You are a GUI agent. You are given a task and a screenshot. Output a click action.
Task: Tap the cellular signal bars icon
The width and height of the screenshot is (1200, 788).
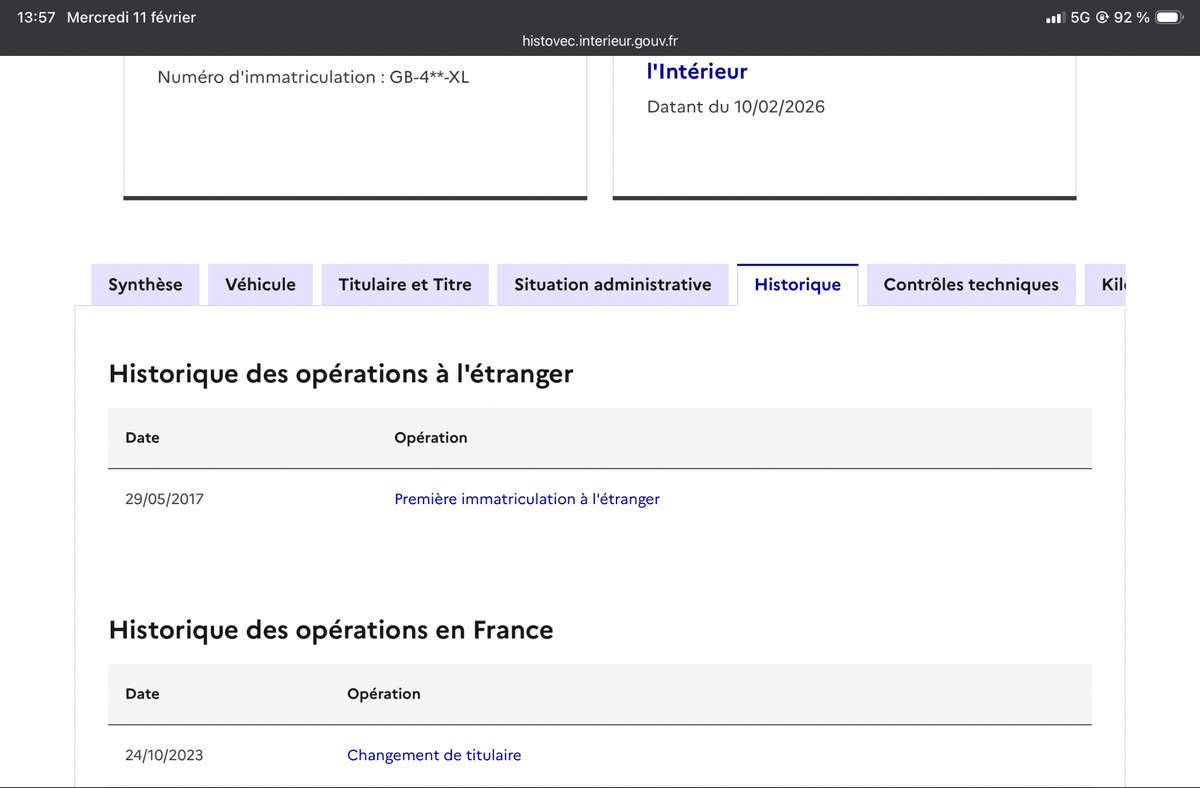[1055, 17]
